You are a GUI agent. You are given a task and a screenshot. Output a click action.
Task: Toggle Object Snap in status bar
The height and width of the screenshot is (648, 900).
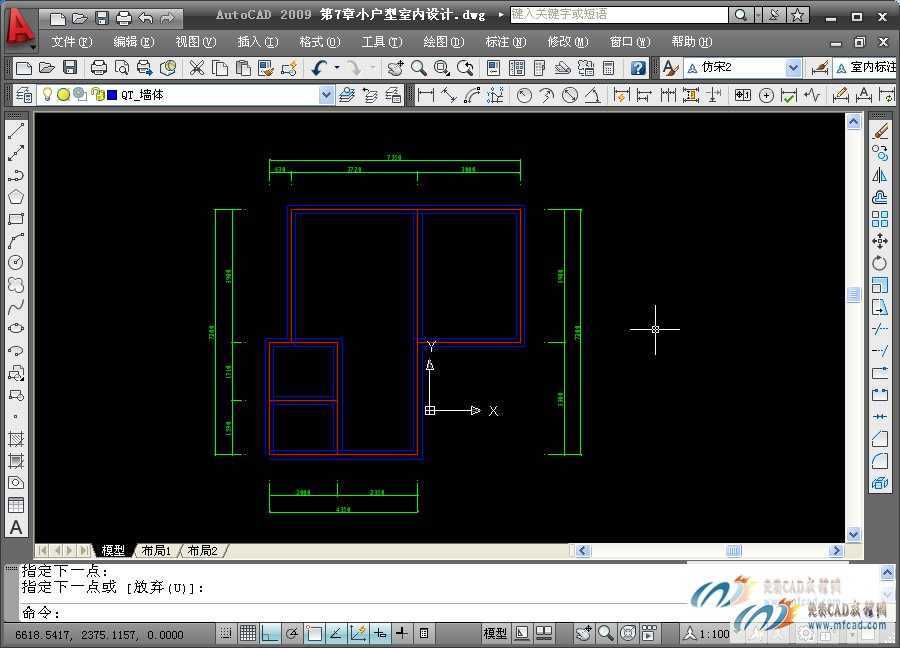[314, 634]
